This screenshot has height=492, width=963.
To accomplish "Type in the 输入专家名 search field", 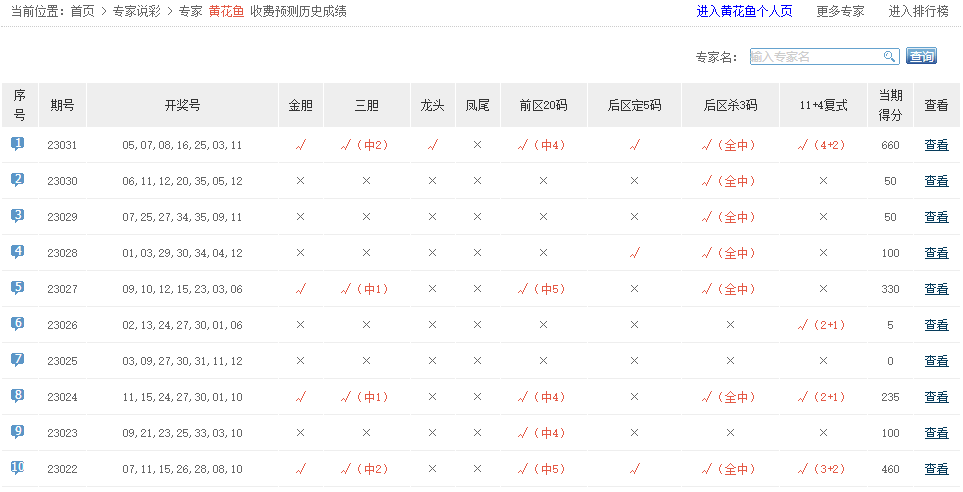I will tap(814, 57).
